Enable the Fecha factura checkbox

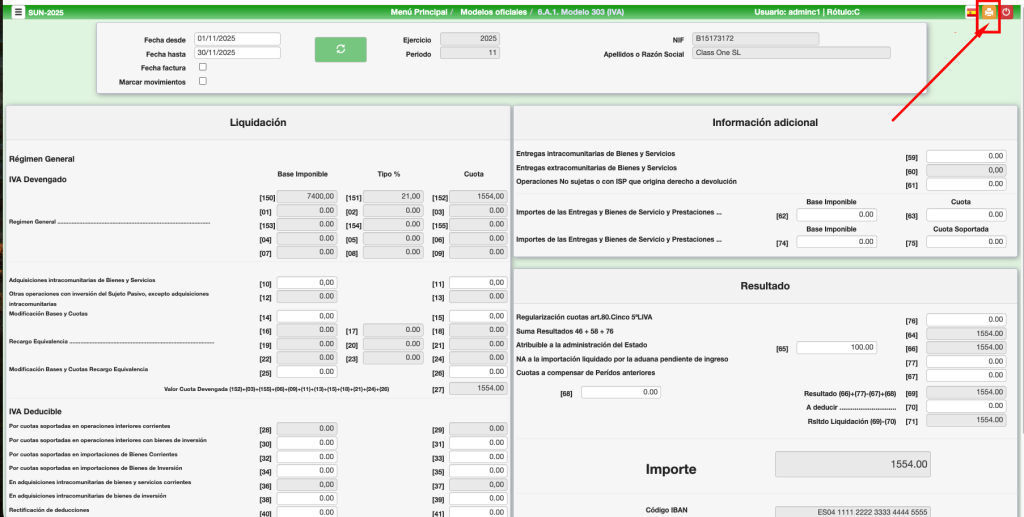203,67
